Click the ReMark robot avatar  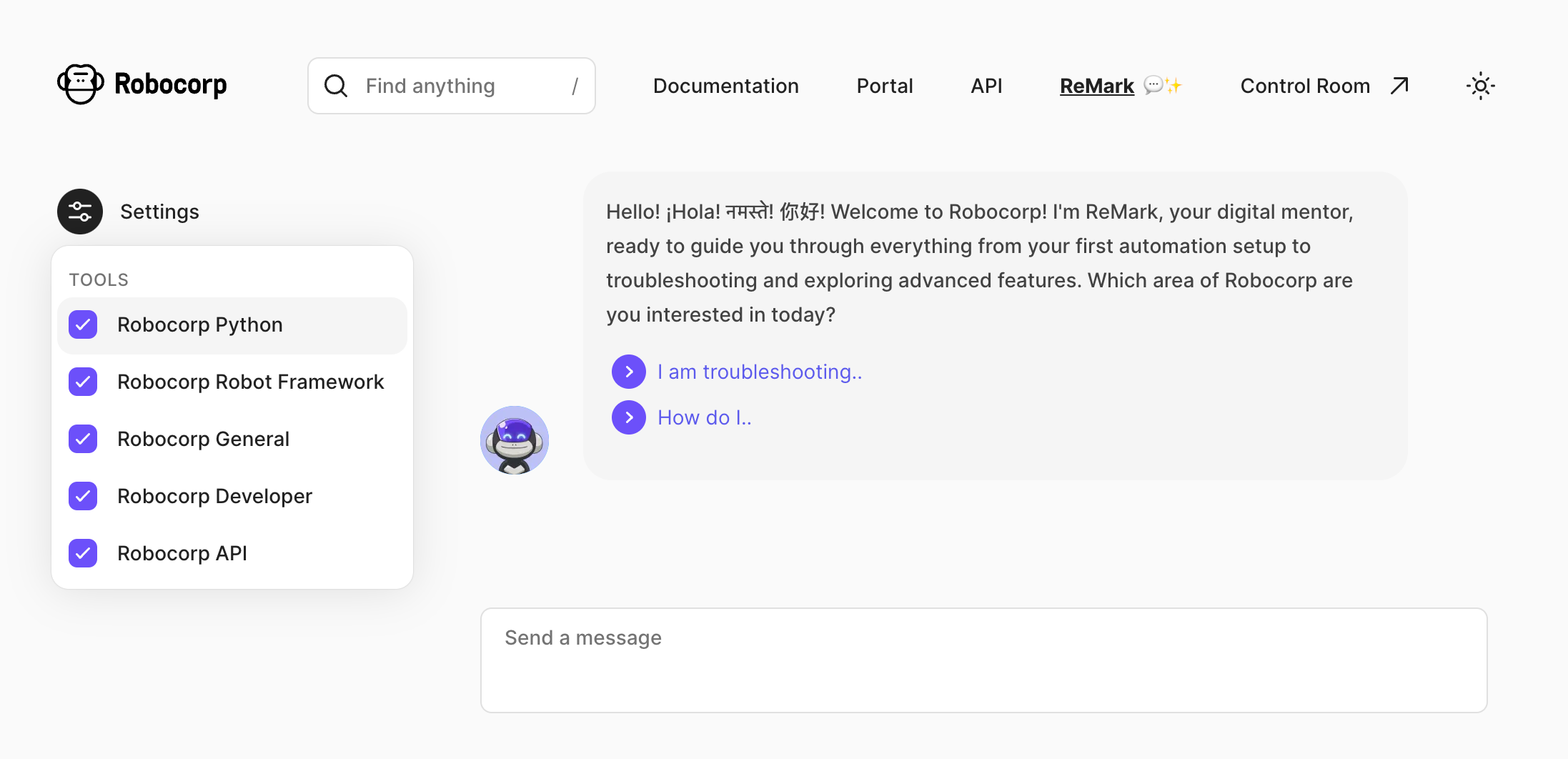click(515, 440)
